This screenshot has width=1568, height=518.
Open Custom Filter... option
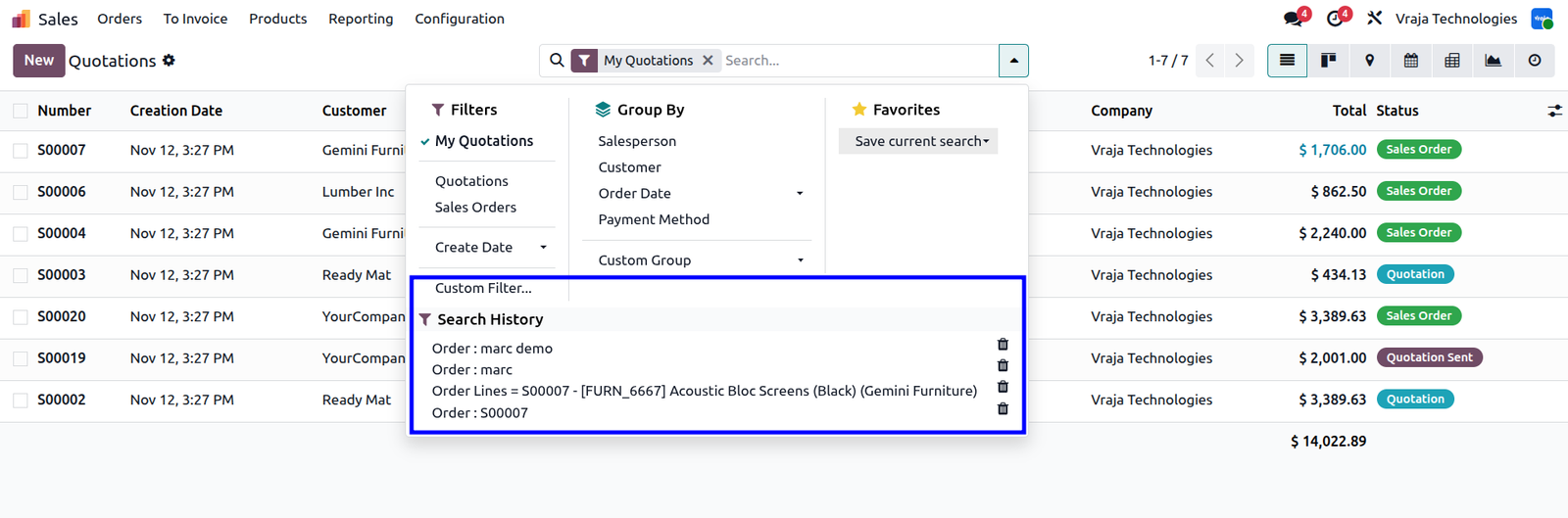tap(483, 288)
